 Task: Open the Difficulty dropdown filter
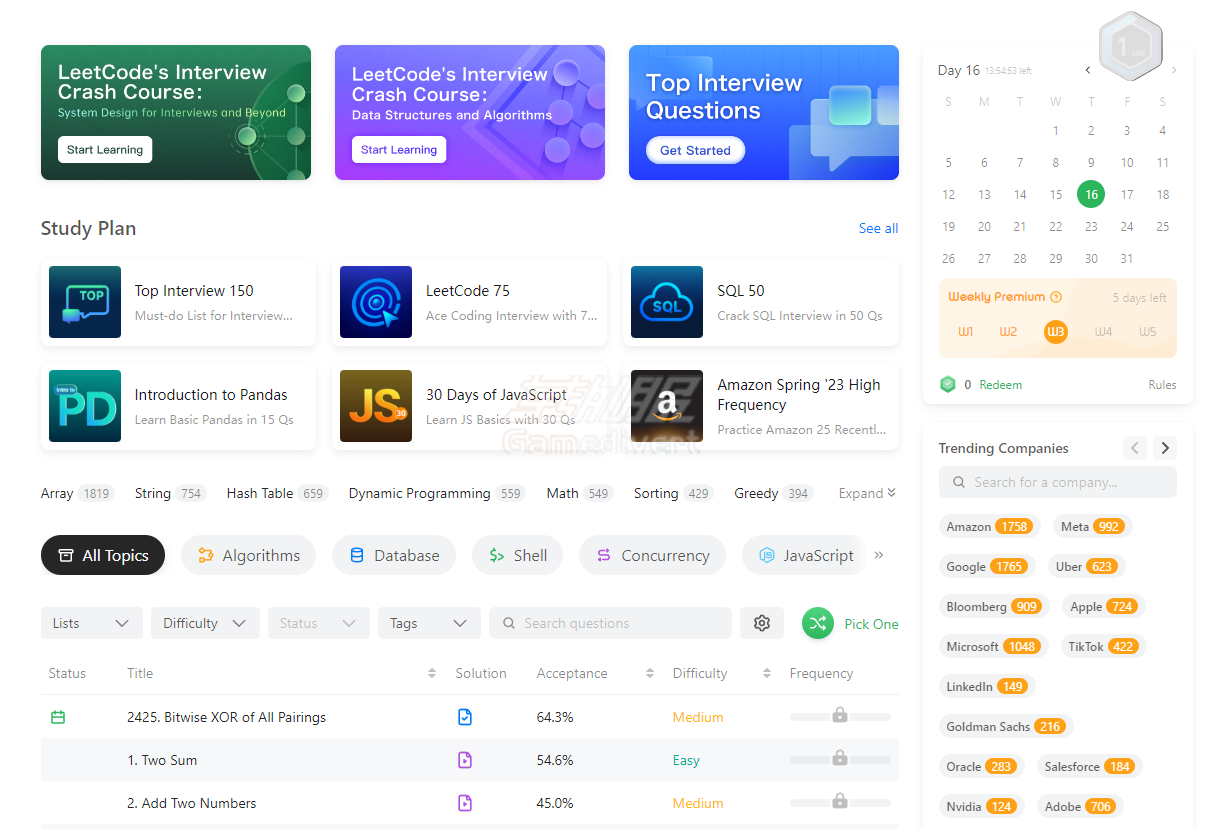tap(205, 623)
